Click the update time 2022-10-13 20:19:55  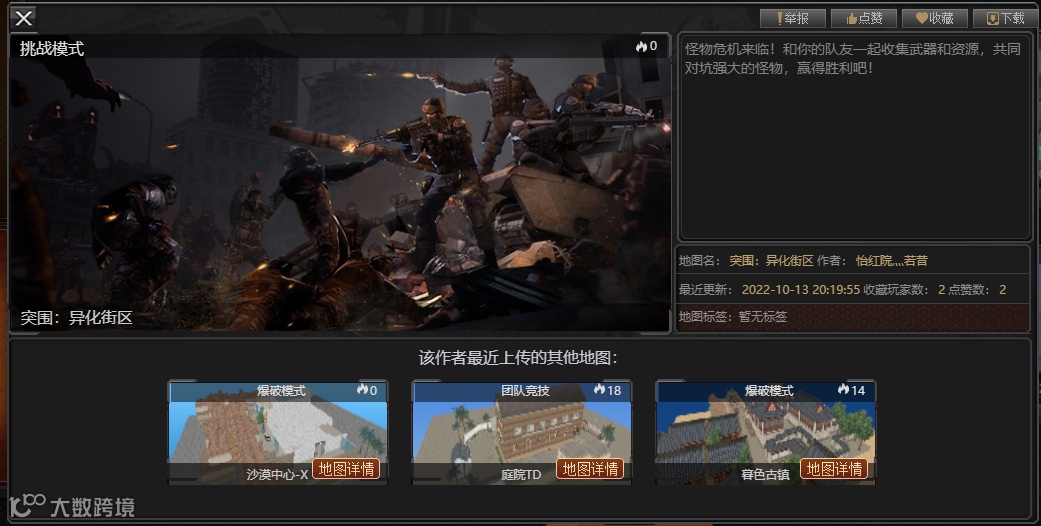(801, 290)
